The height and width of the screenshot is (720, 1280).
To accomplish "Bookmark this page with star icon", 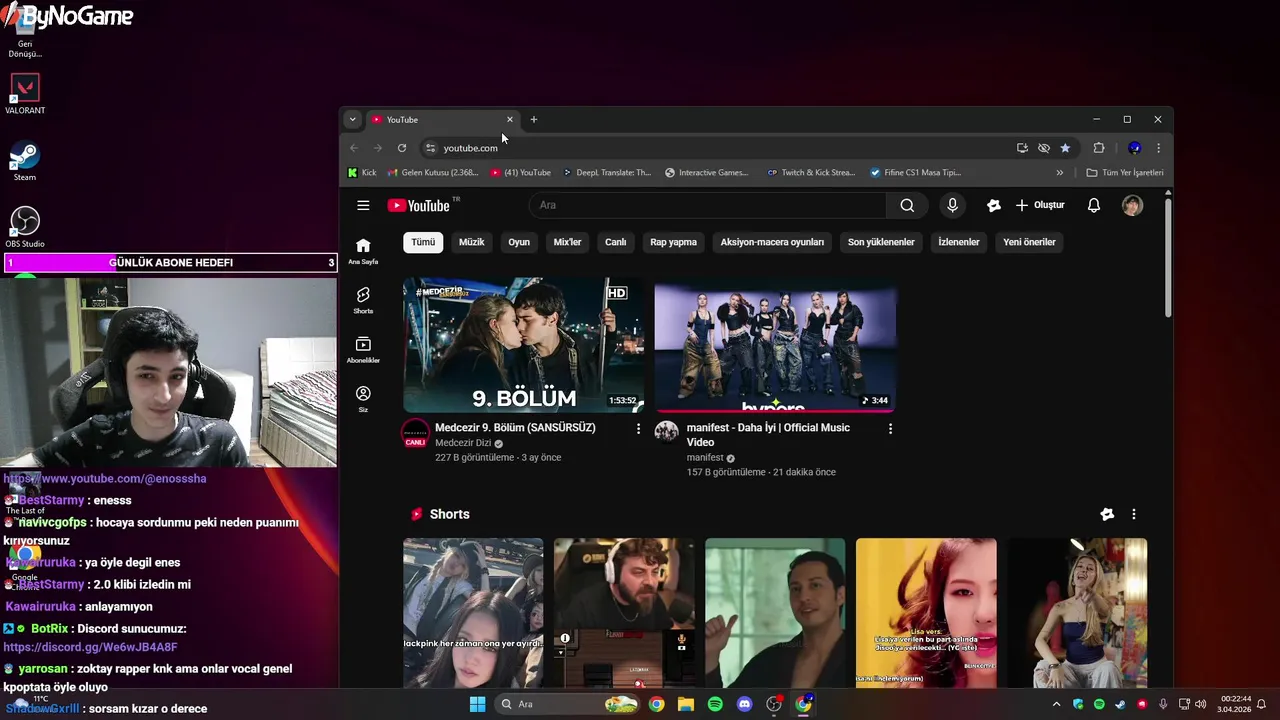I will pos(1065,148).
